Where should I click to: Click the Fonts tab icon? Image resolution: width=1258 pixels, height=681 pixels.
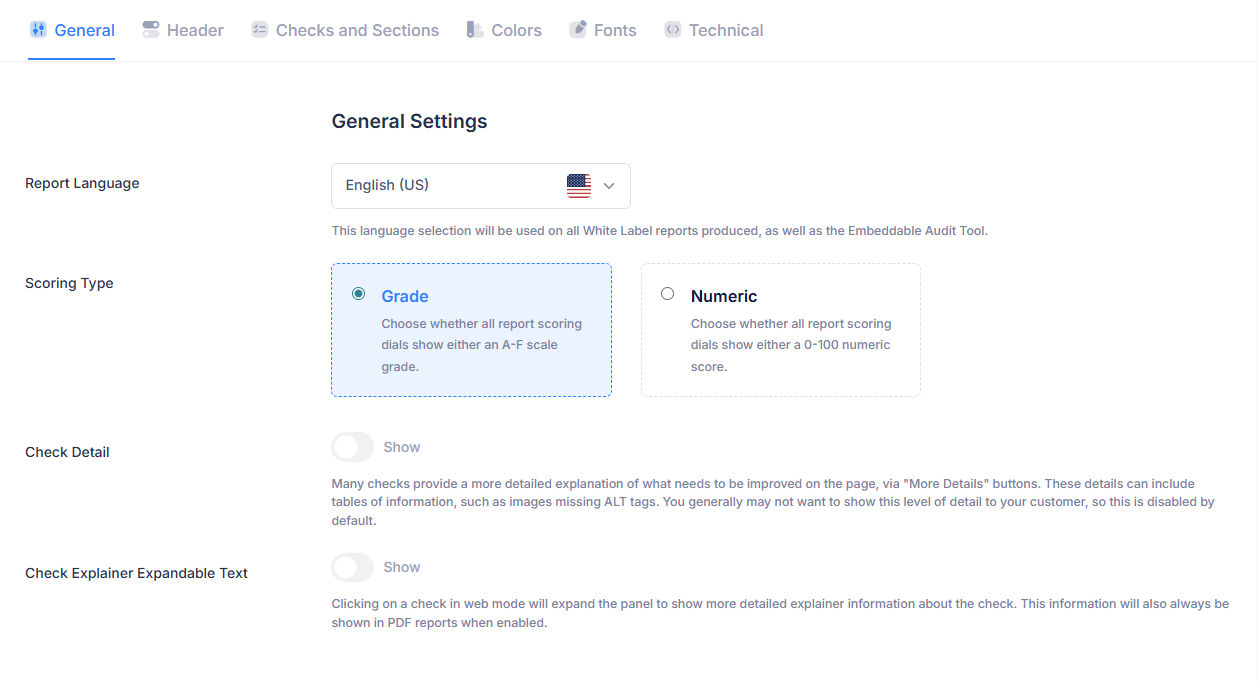(x=578, y=30)
